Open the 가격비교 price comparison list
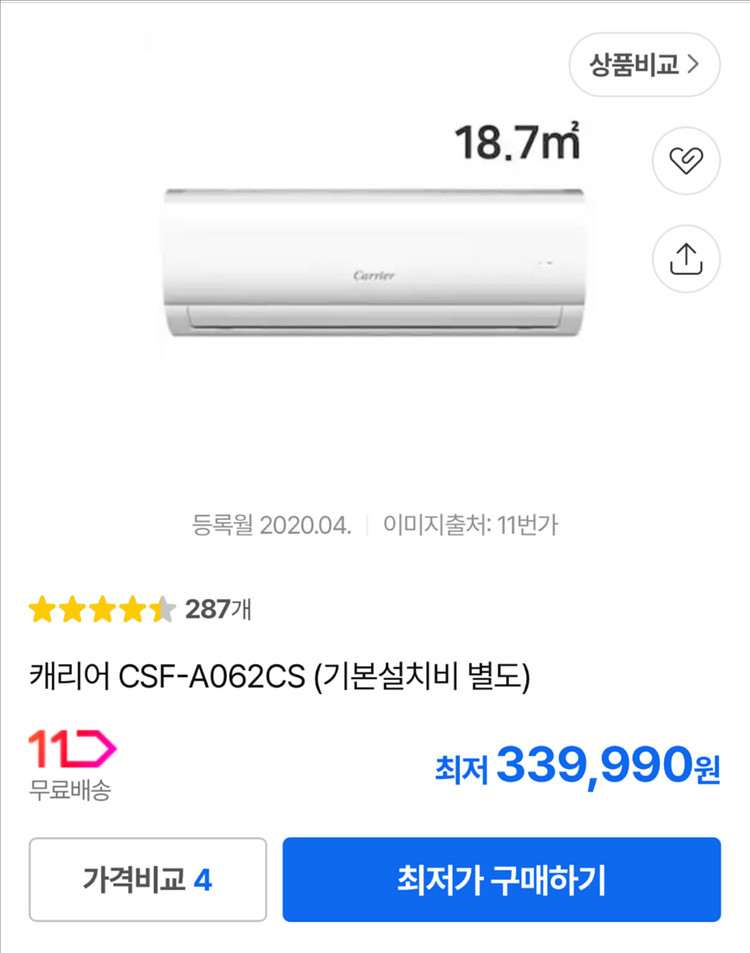This screenshot has height=953, width=750. (148, 880)
